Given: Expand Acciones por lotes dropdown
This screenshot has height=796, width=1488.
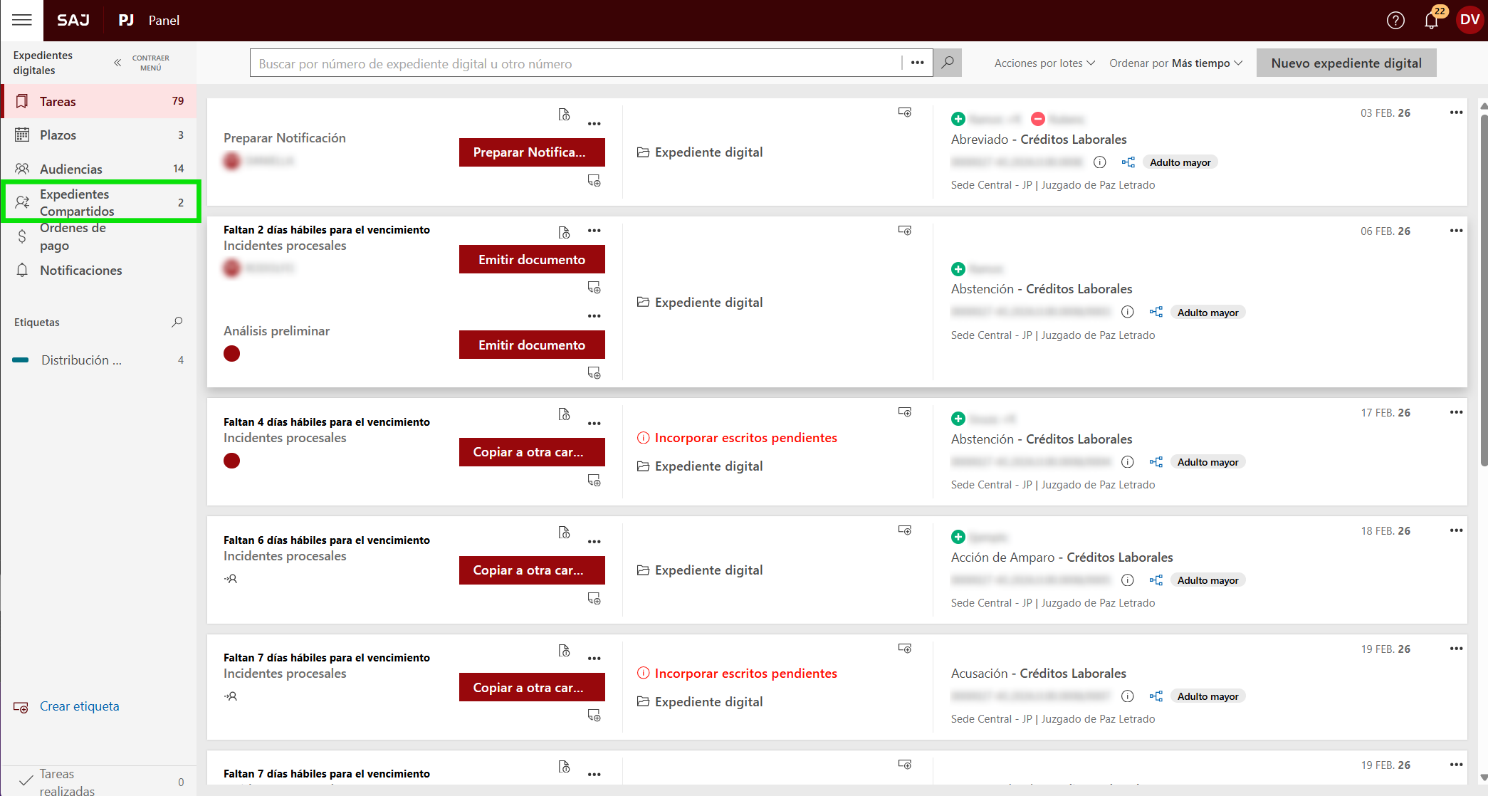Looking at the screenshot, I should pos(1044,63).
